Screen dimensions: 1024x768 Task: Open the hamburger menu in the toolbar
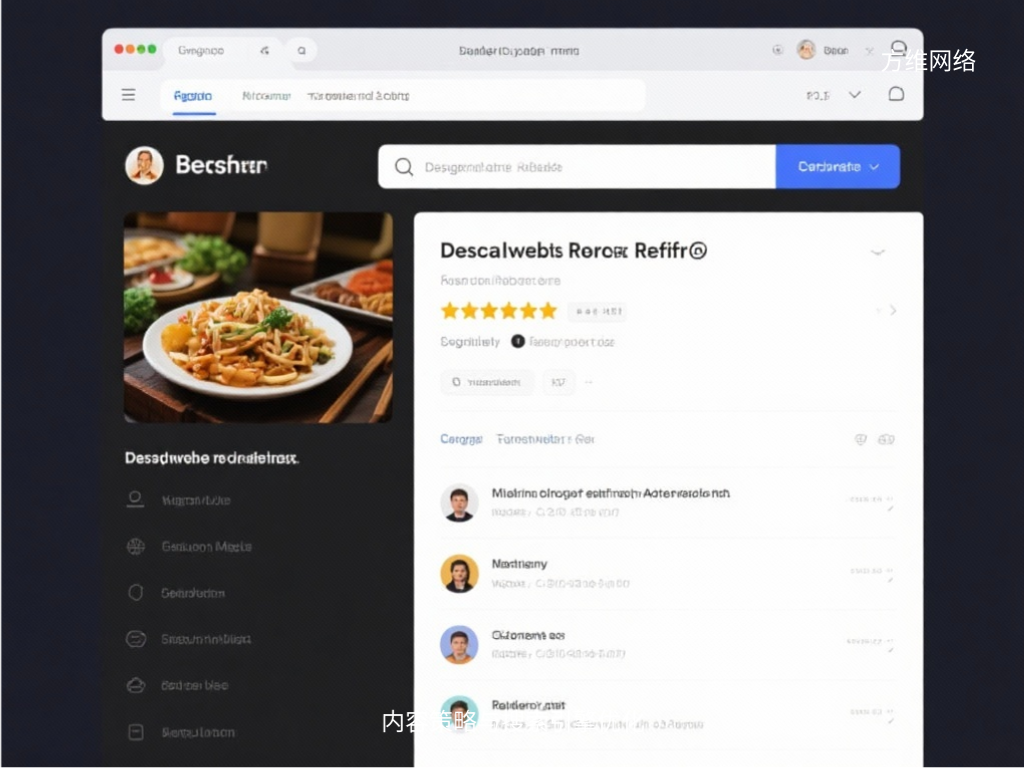128,95
